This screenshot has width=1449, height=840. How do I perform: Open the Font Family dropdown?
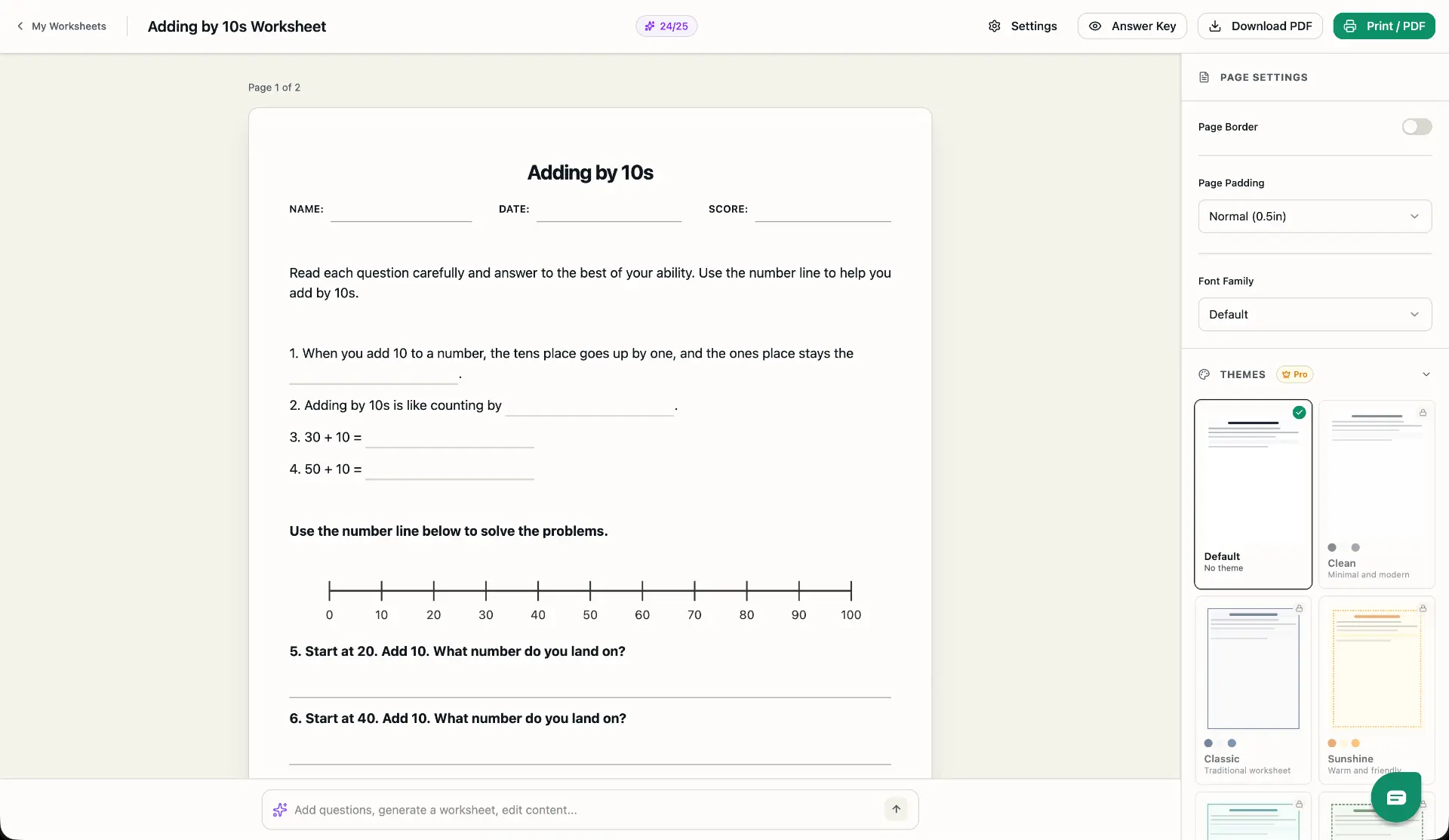tap(1315, 315)
